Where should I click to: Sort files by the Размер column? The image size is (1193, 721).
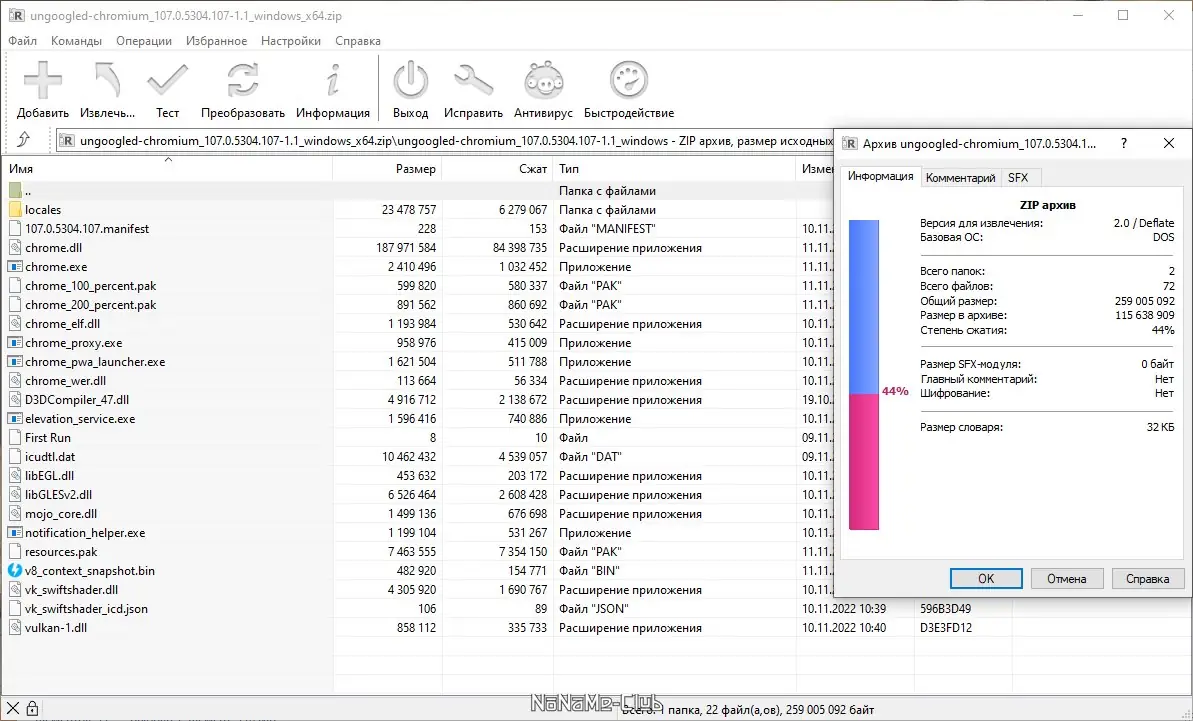pos(416,169)
